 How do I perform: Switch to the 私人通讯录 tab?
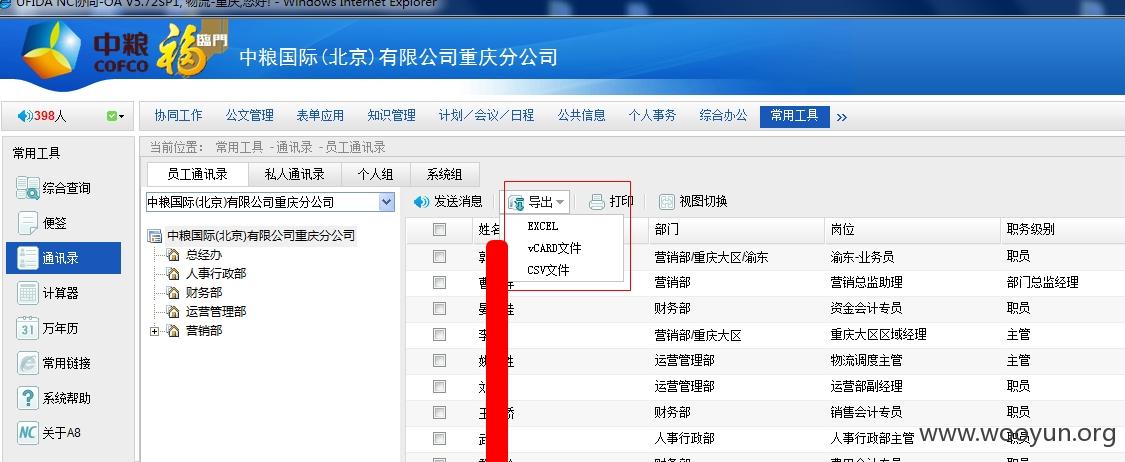[294, 174]
